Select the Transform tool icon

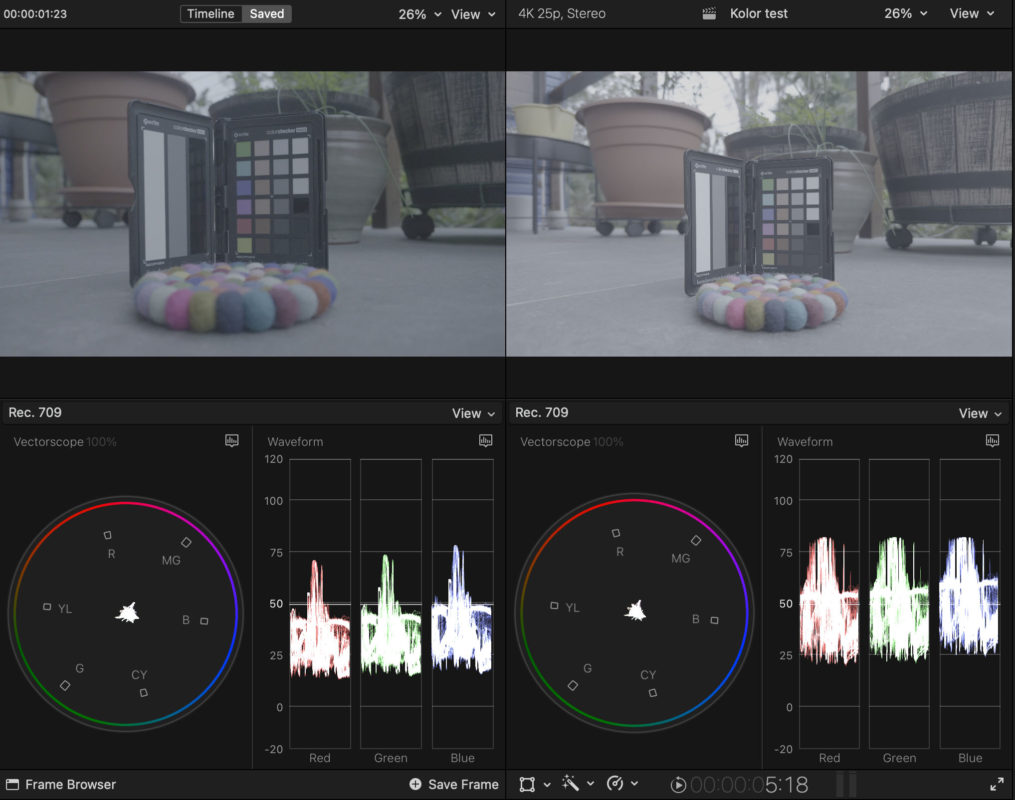click(527, 784)
